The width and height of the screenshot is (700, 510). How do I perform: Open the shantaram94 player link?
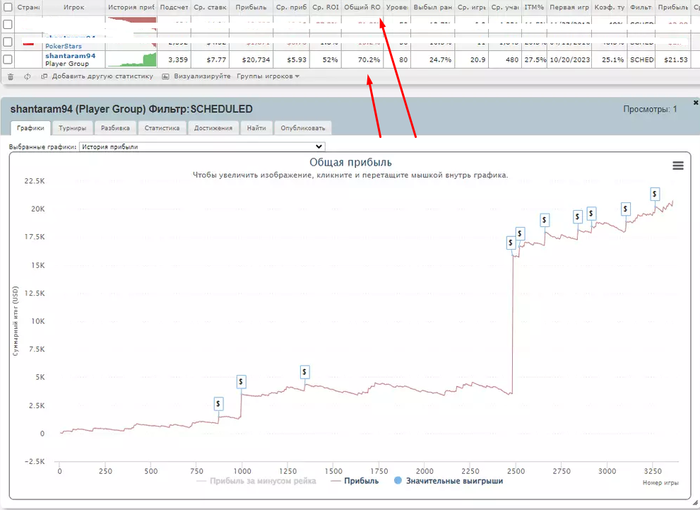point(70,56)
